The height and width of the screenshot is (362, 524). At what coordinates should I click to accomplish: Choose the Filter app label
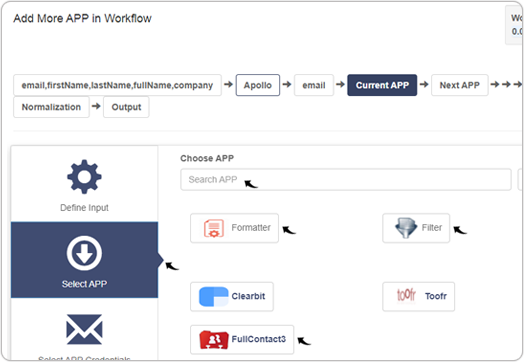(x=432, y=228)
